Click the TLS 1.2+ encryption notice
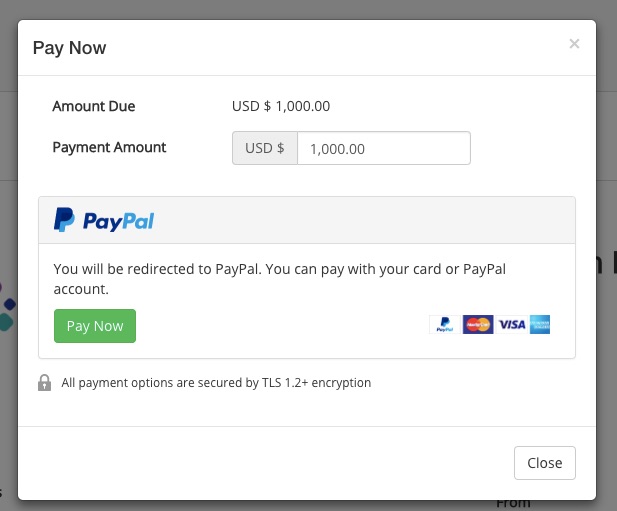 point(216,382)
